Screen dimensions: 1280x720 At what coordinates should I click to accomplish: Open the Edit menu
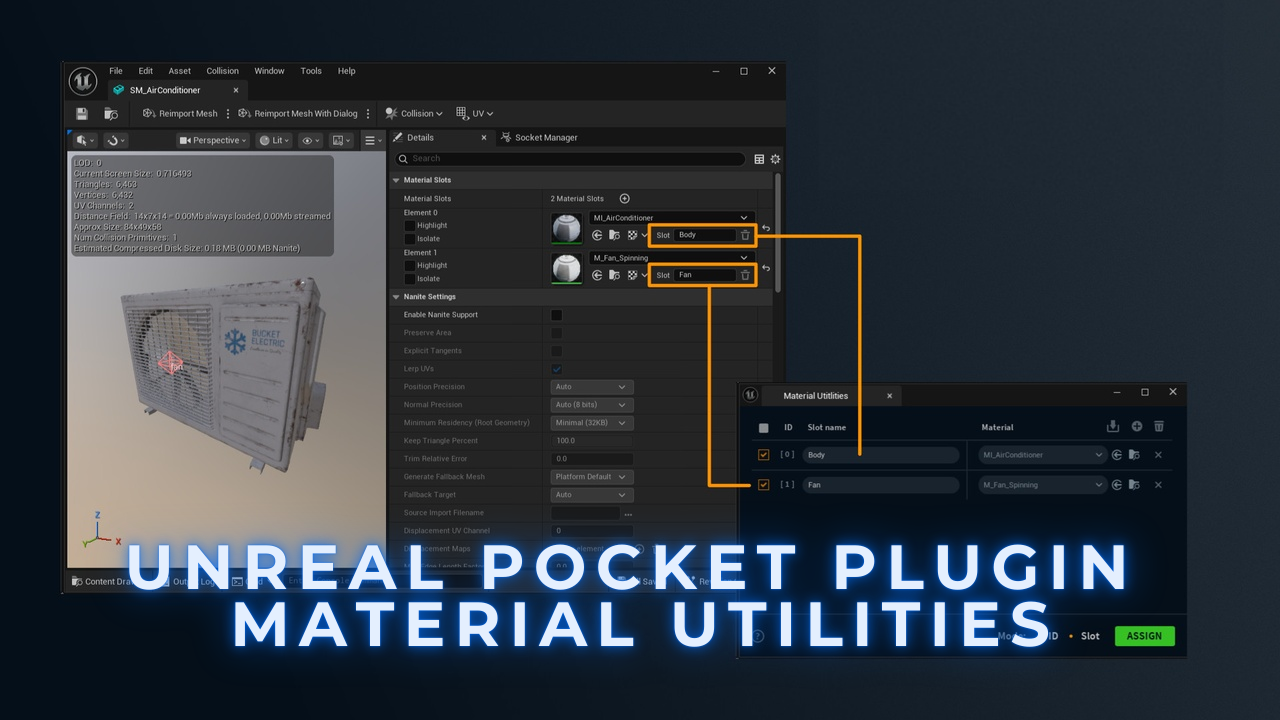coord(146,71)
